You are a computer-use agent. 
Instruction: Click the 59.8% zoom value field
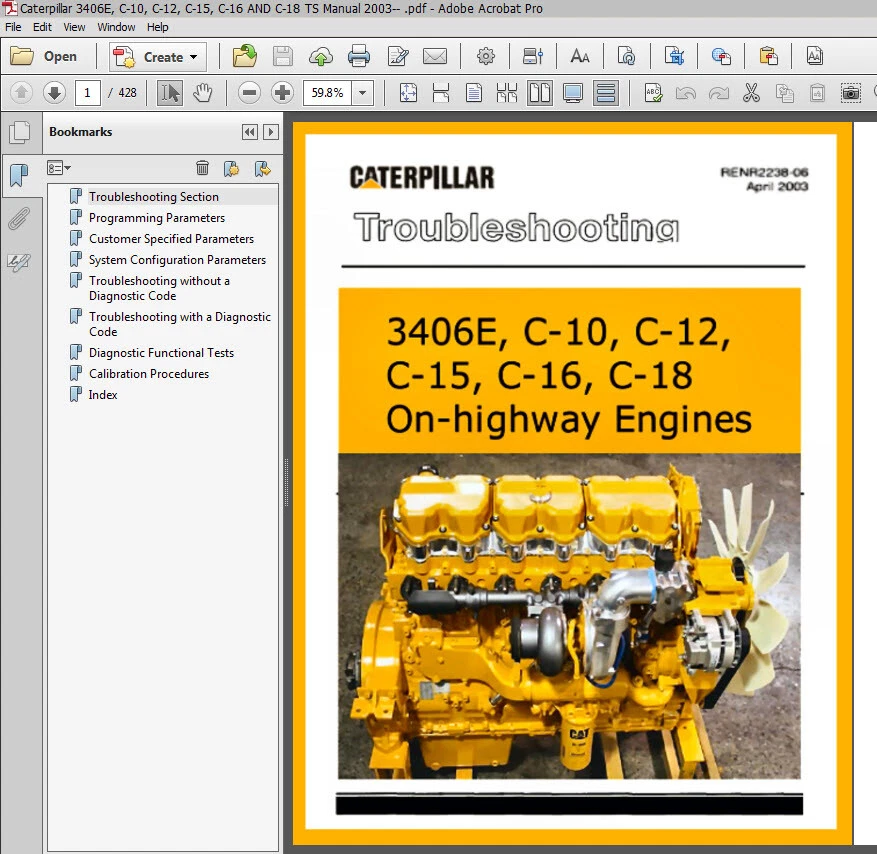click(x=327, y=93)
